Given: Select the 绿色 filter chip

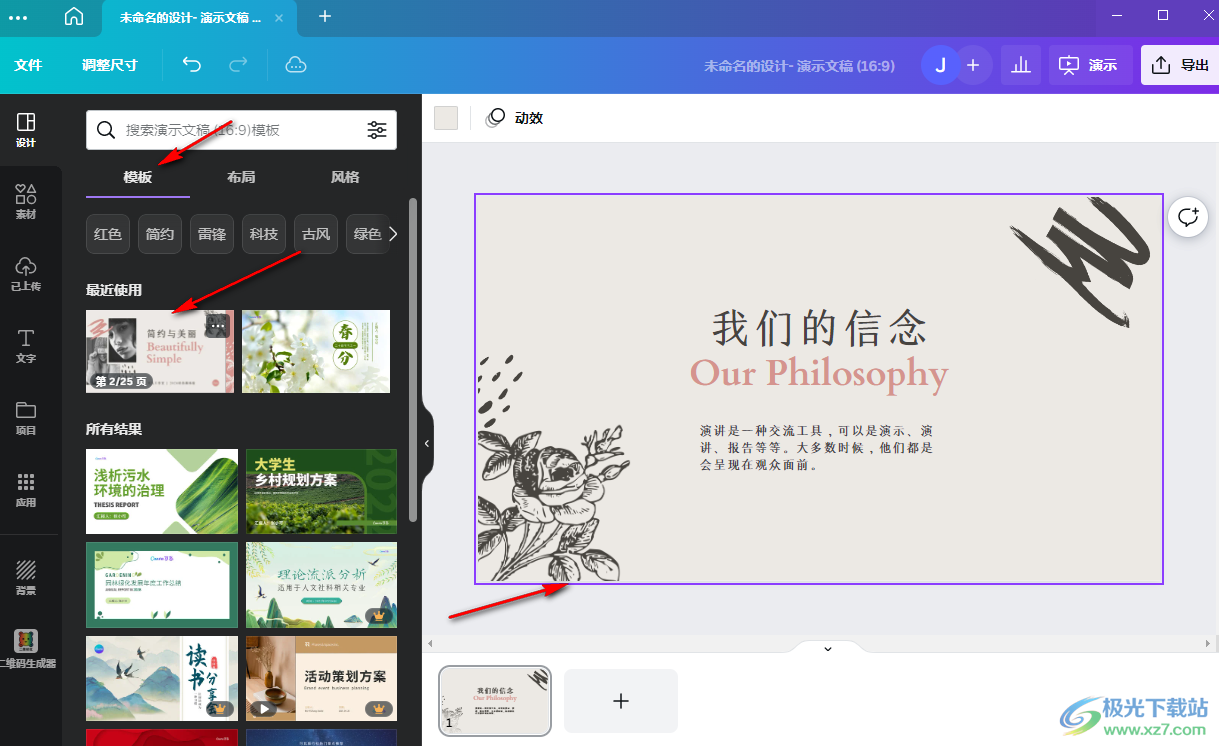Looking at the screenshot, I should tap(366, 234).
